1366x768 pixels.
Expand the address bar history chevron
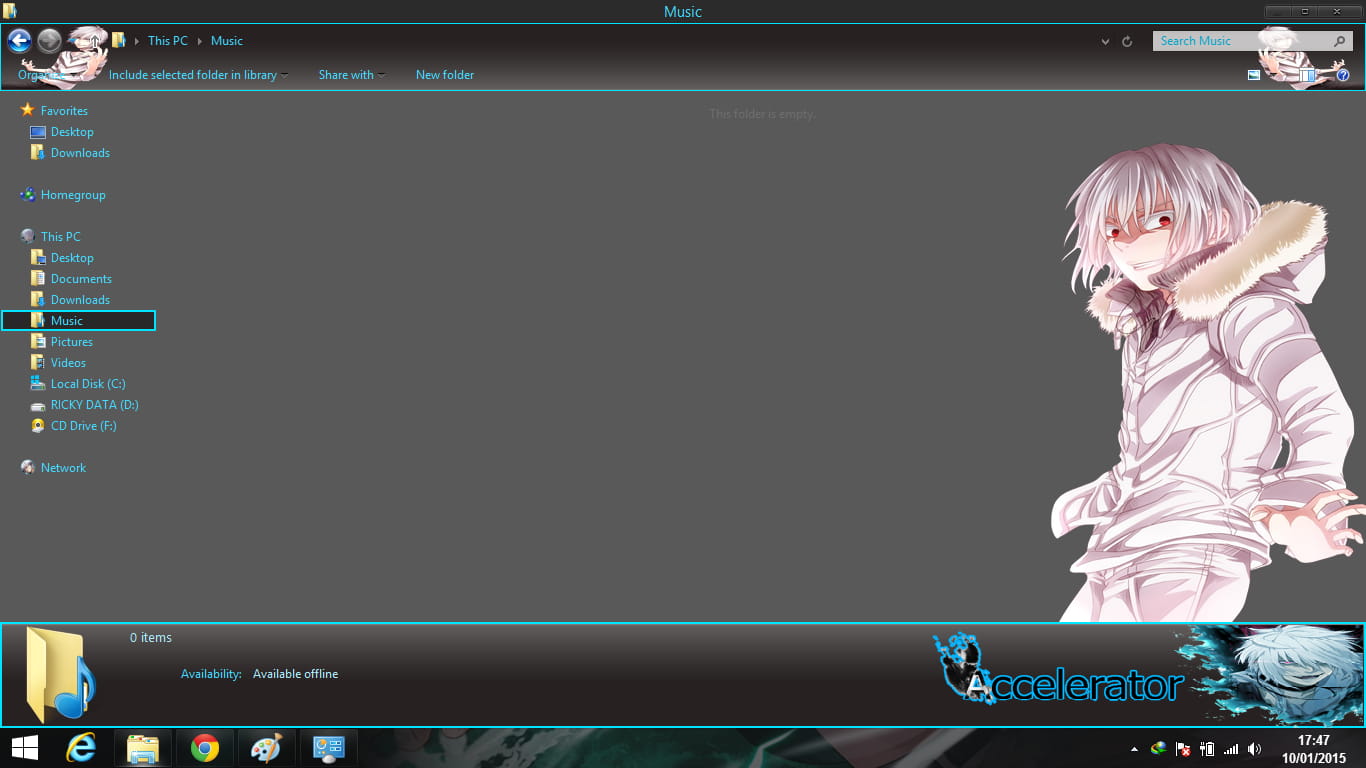coord(1105,41)
